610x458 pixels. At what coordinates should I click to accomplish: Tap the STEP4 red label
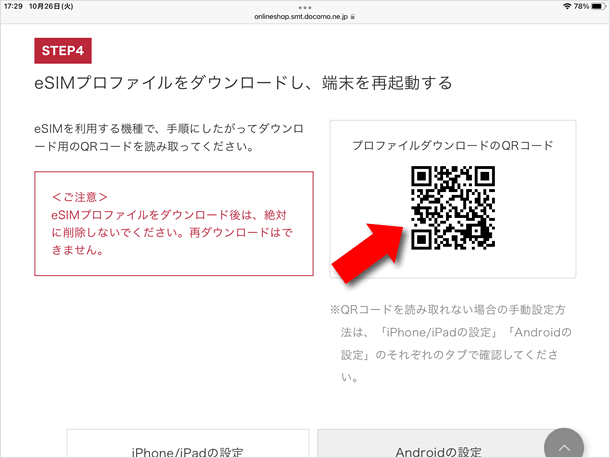pyautogui.click(x=63, y=51)
